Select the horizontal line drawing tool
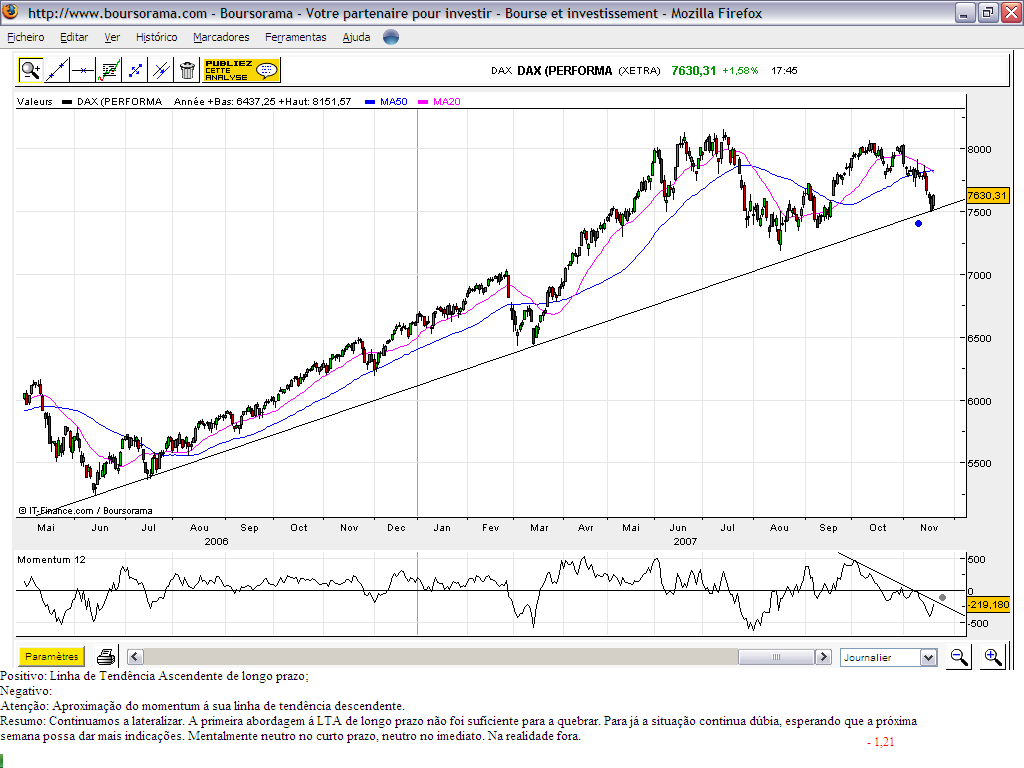1024x768 pixels. click(x=83, y=70)
